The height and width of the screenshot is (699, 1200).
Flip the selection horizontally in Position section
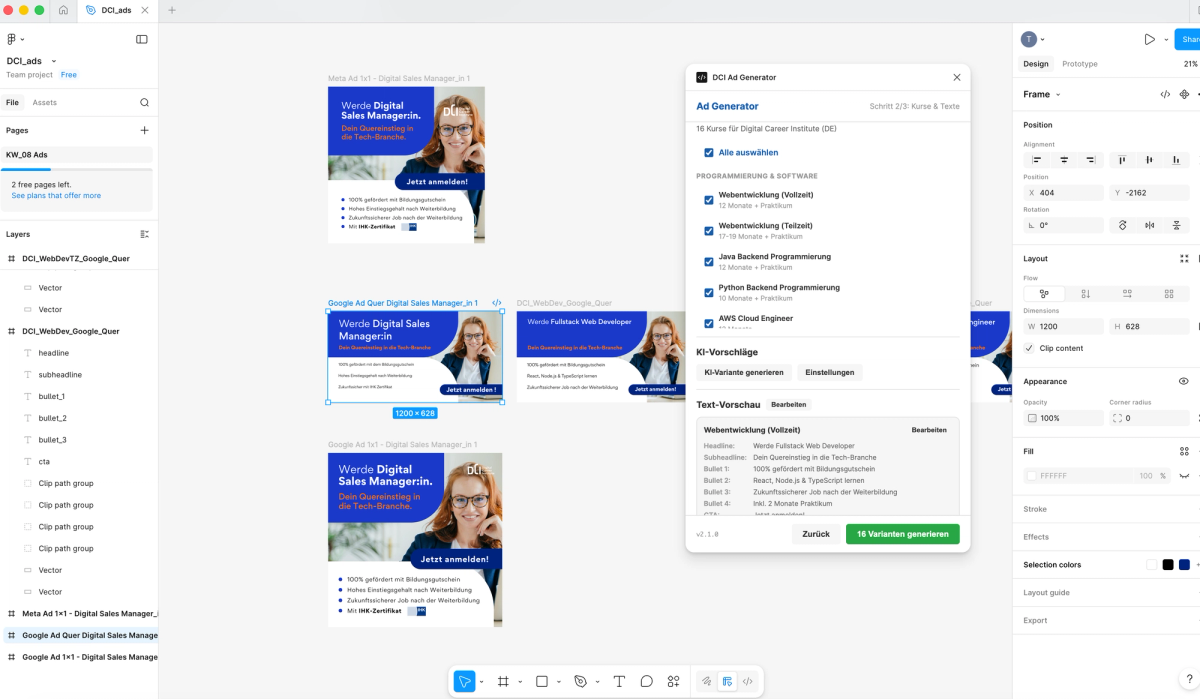(x=1151, y=225)
